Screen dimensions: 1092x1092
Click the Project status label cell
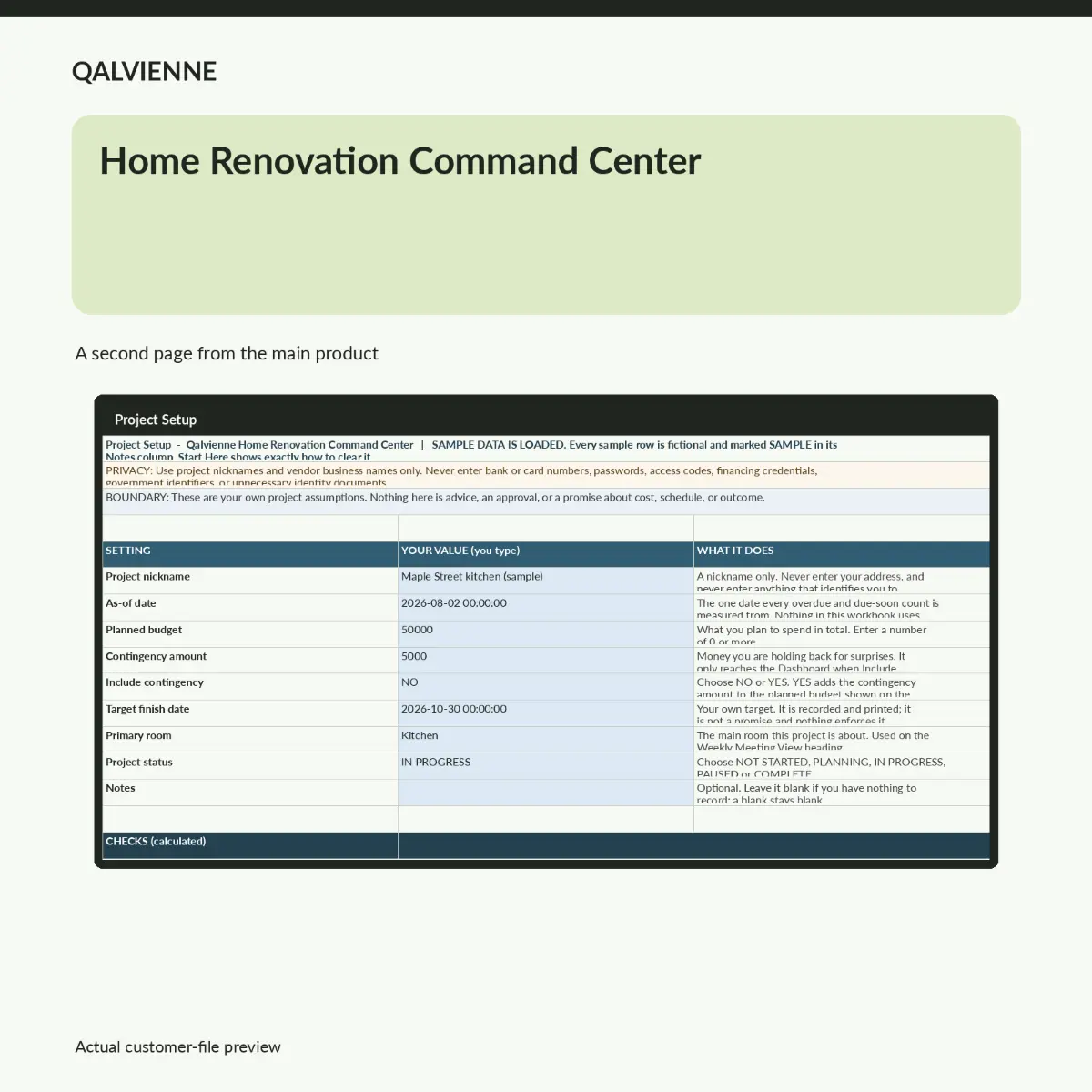[x=250, y=765]
